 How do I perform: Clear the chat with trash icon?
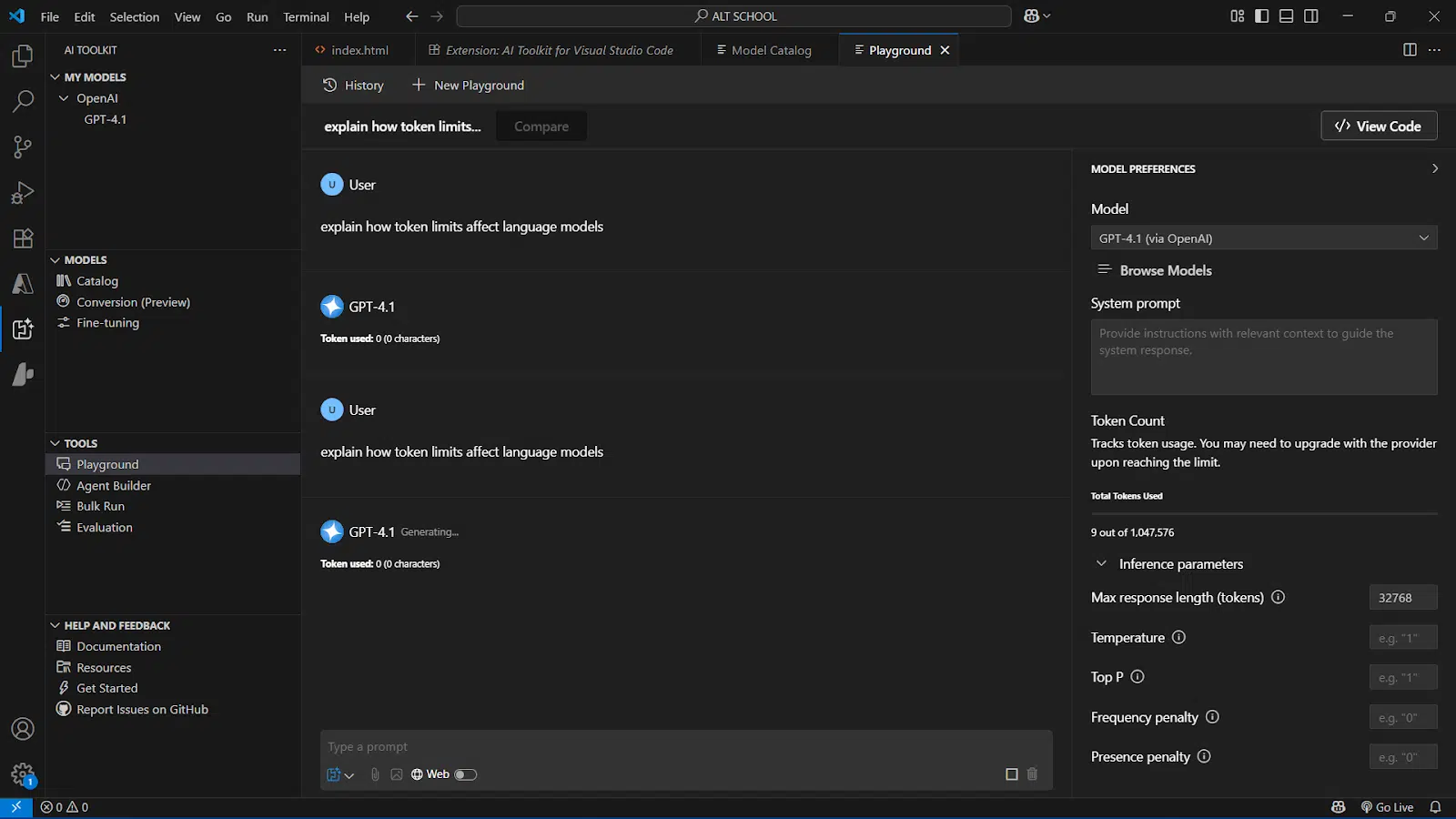point(1032,774)
